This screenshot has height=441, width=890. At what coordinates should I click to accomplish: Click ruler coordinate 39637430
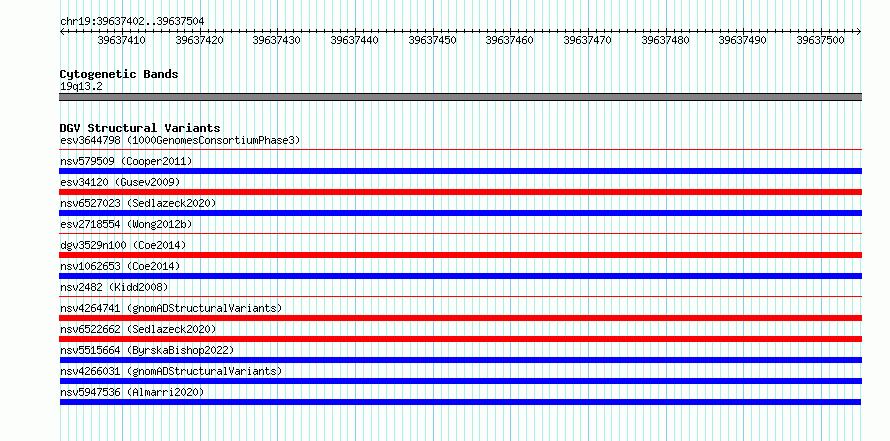tap(276, 40)
